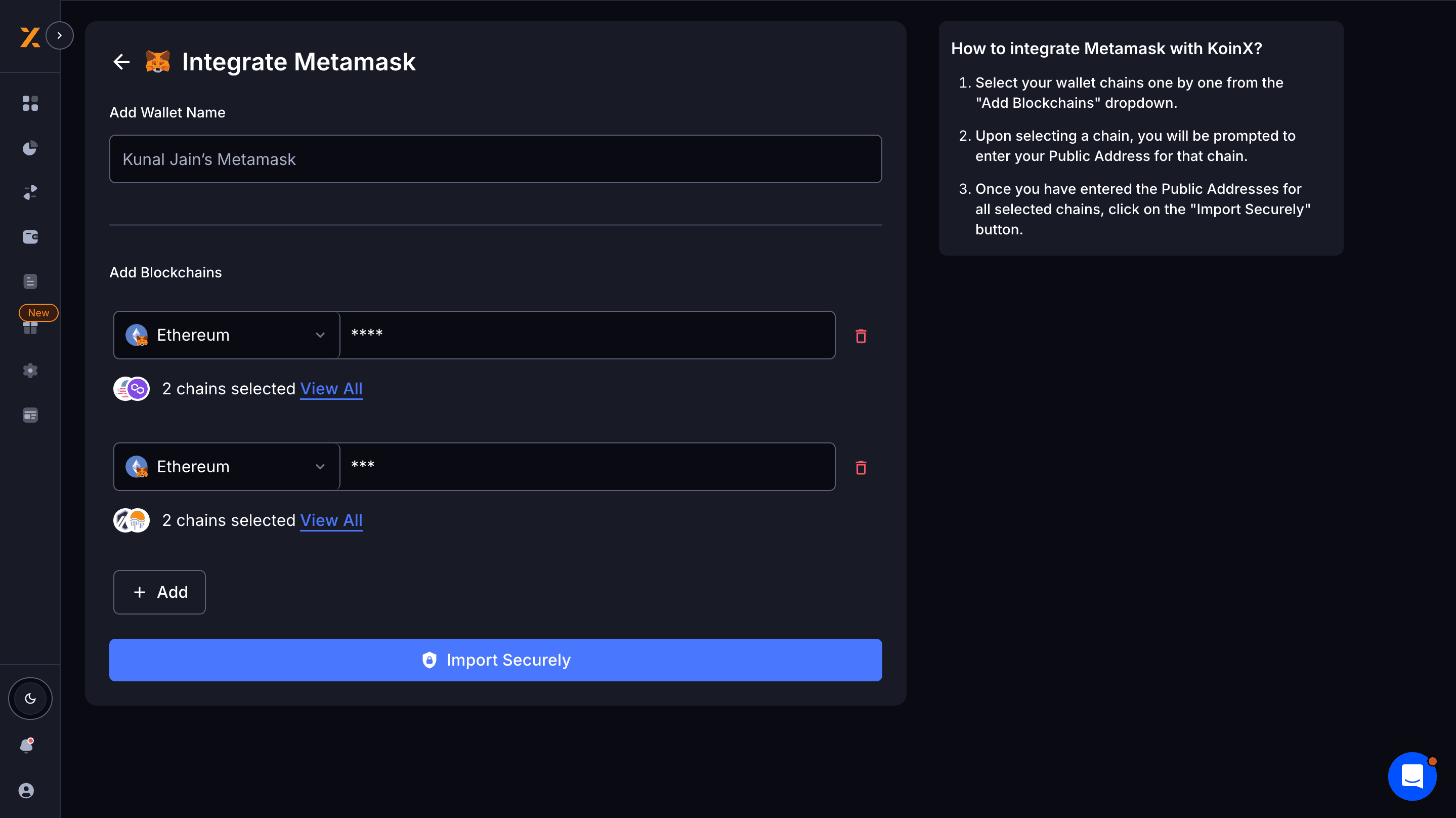The height and width of the screenshot is (818, 1456).
Task: Click the Ethereum logo in the second dropdown
Action: tap(137, 467)
